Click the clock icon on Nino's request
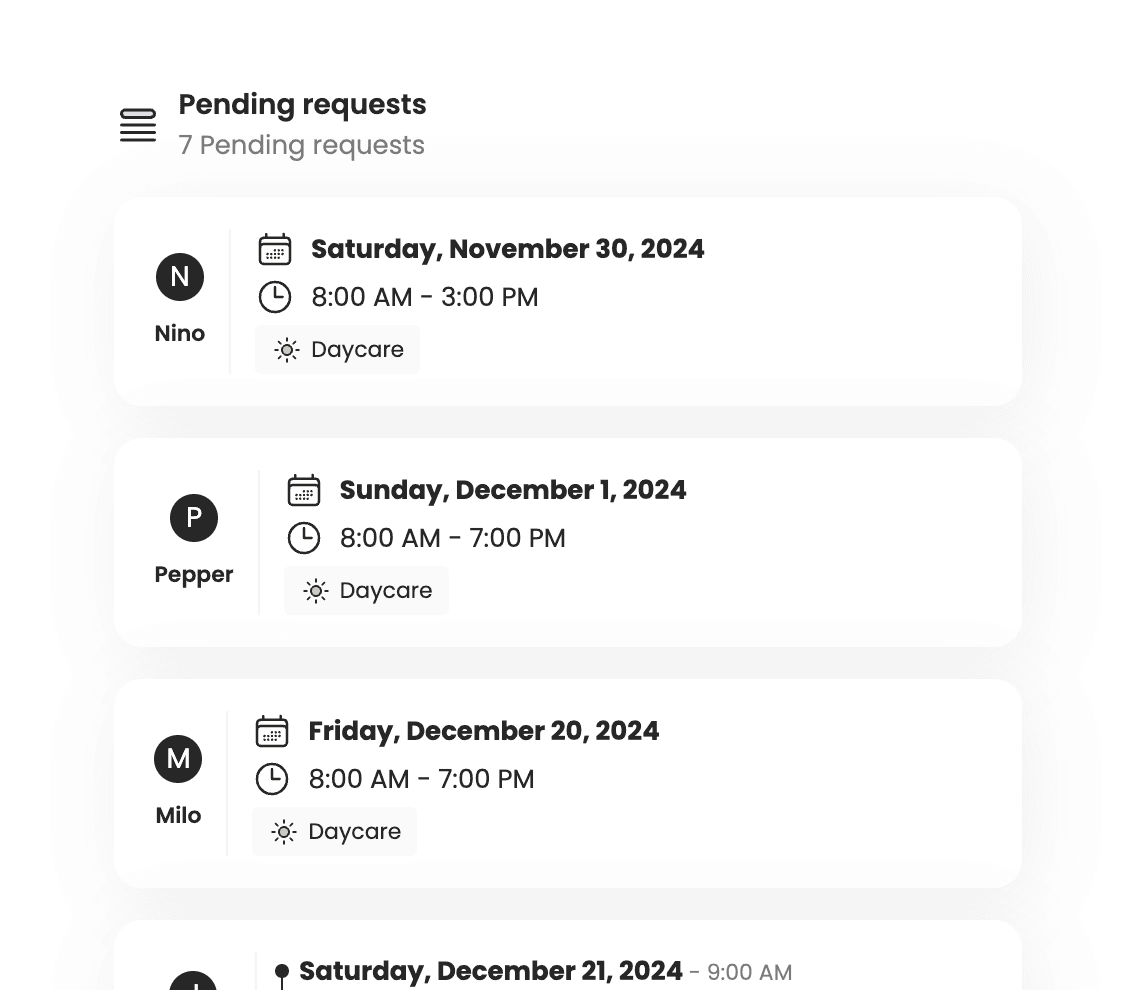Screen dimensions: 1148x990 coord(274,297)
